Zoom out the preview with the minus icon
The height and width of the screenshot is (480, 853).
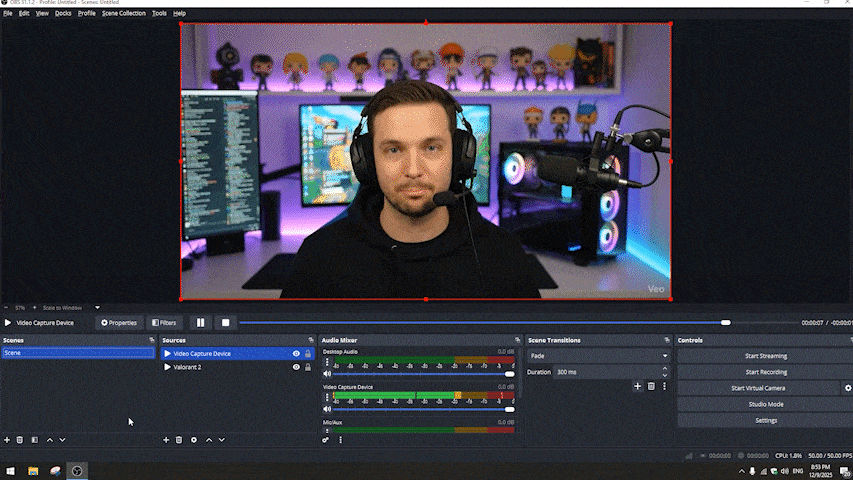pyautogui.click(x=6, y=307)
